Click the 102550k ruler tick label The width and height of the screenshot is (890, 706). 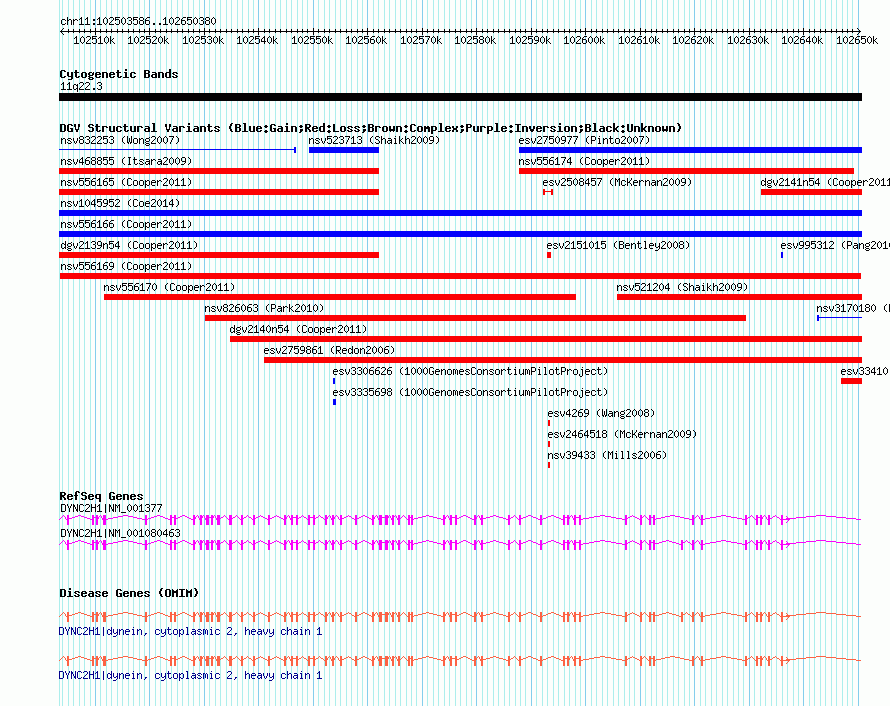[x=312, y=40]
